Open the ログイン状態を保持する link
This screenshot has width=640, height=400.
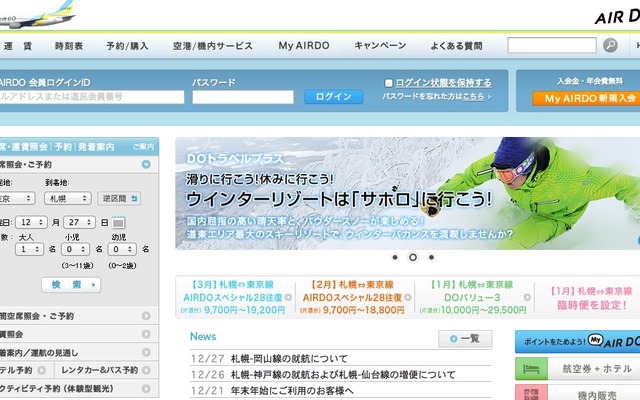tap(444, 83)
